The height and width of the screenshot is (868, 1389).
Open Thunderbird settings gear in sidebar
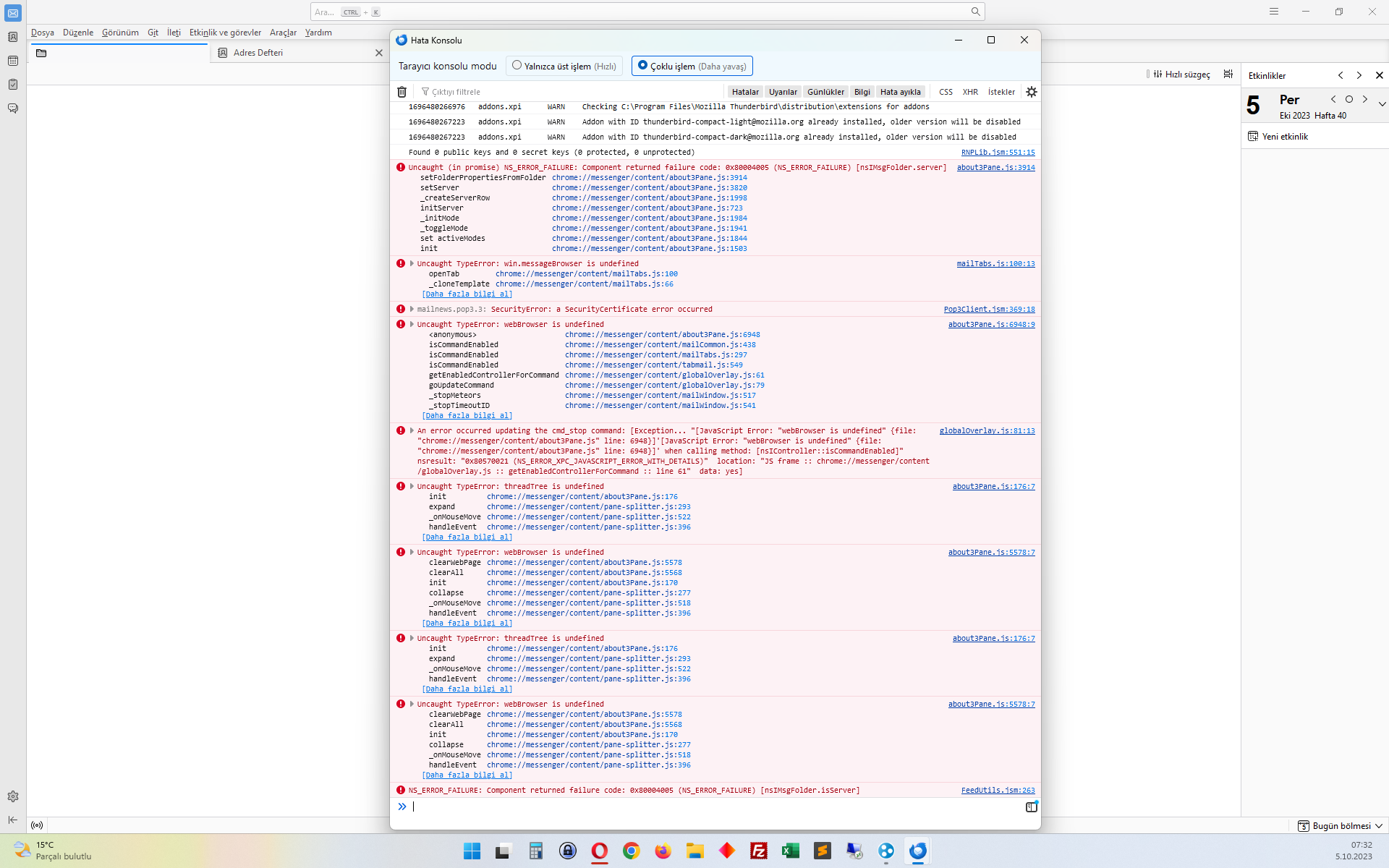point(13,796)
